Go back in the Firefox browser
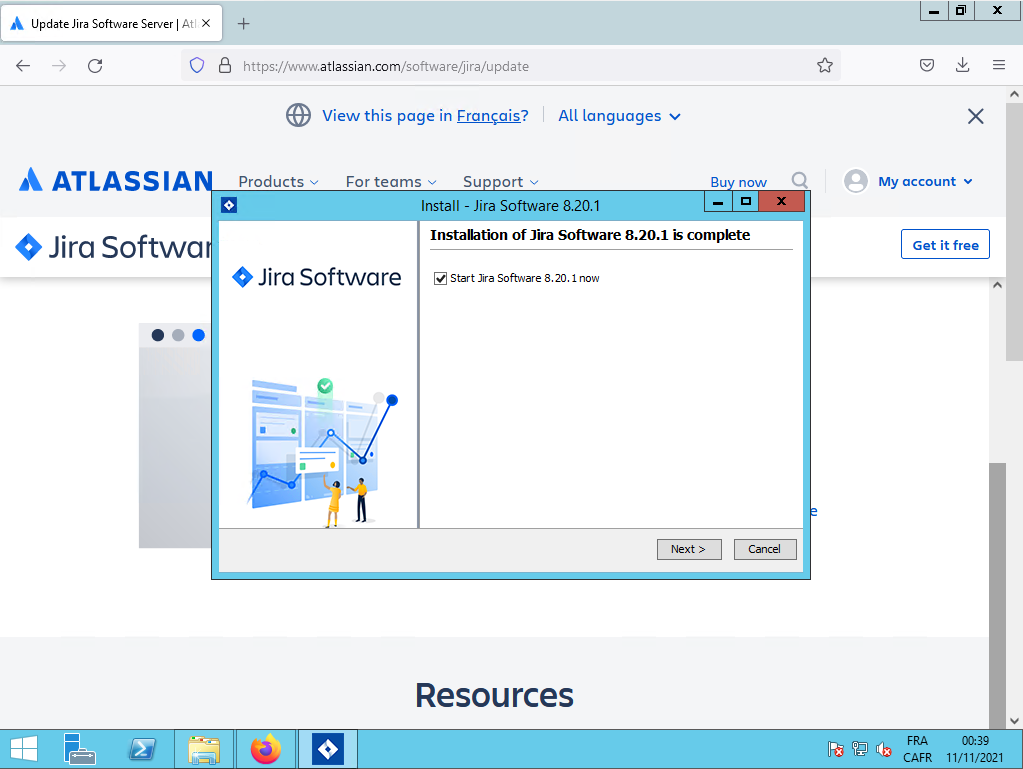The image size is (1023, 769). 23,66
